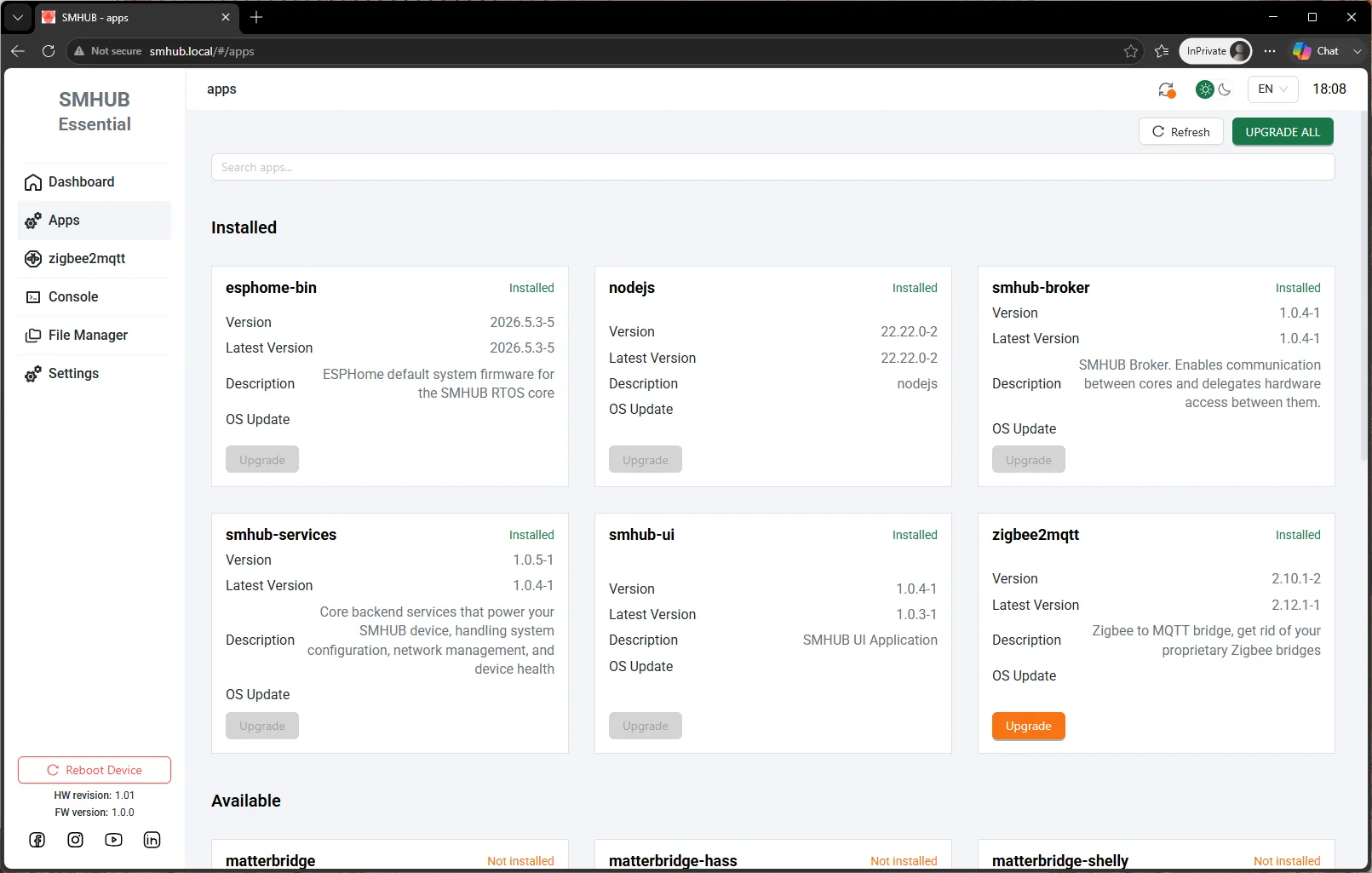Open the LinkedIn social link icon
The width and height of the screenshot is (1372, 873).
pos(152,840)
